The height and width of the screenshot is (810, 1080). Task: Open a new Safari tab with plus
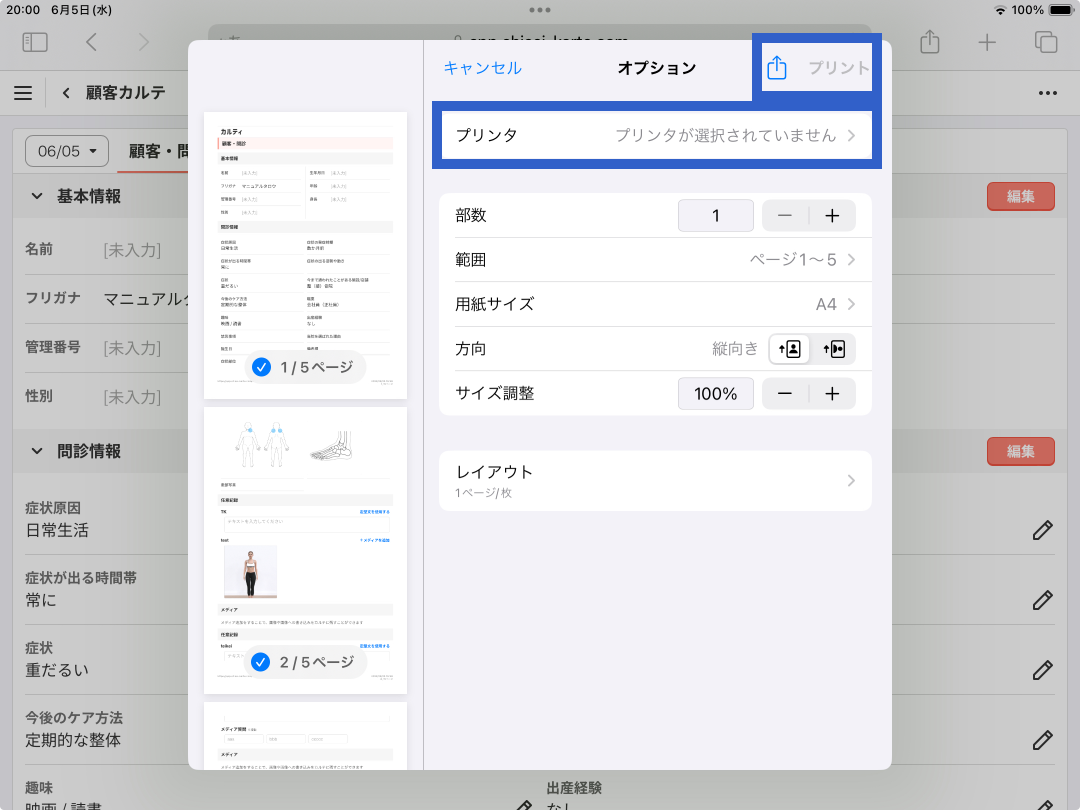(987, 42)
